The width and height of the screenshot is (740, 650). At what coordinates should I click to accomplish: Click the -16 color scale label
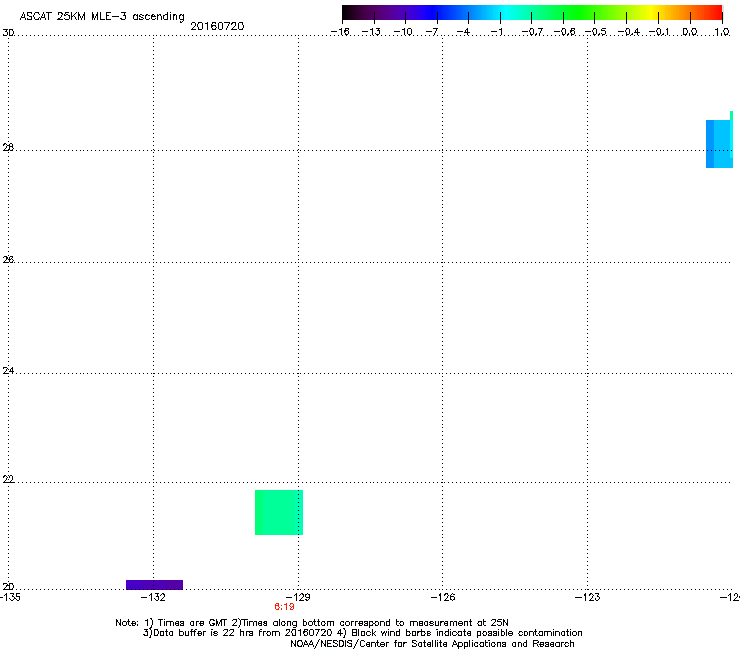pos(340,32)
